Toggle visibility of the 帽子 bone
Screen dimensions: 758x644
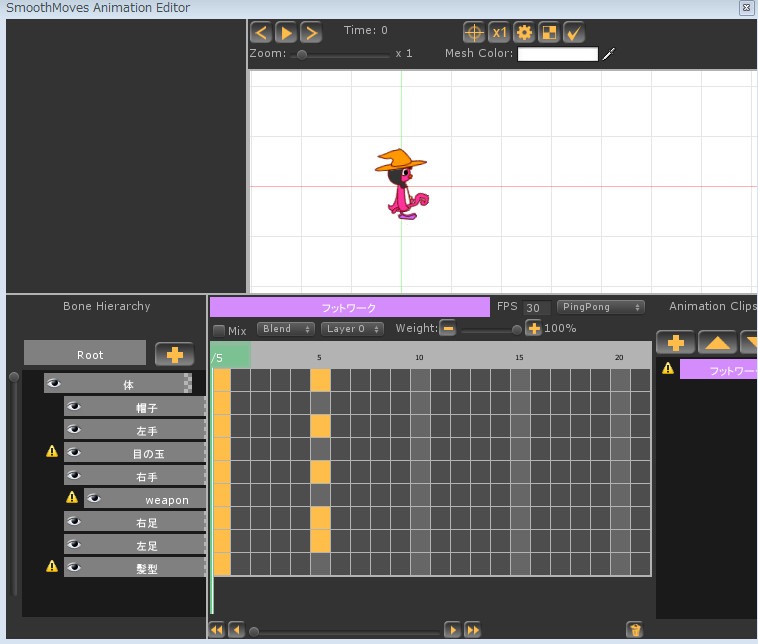74,407
